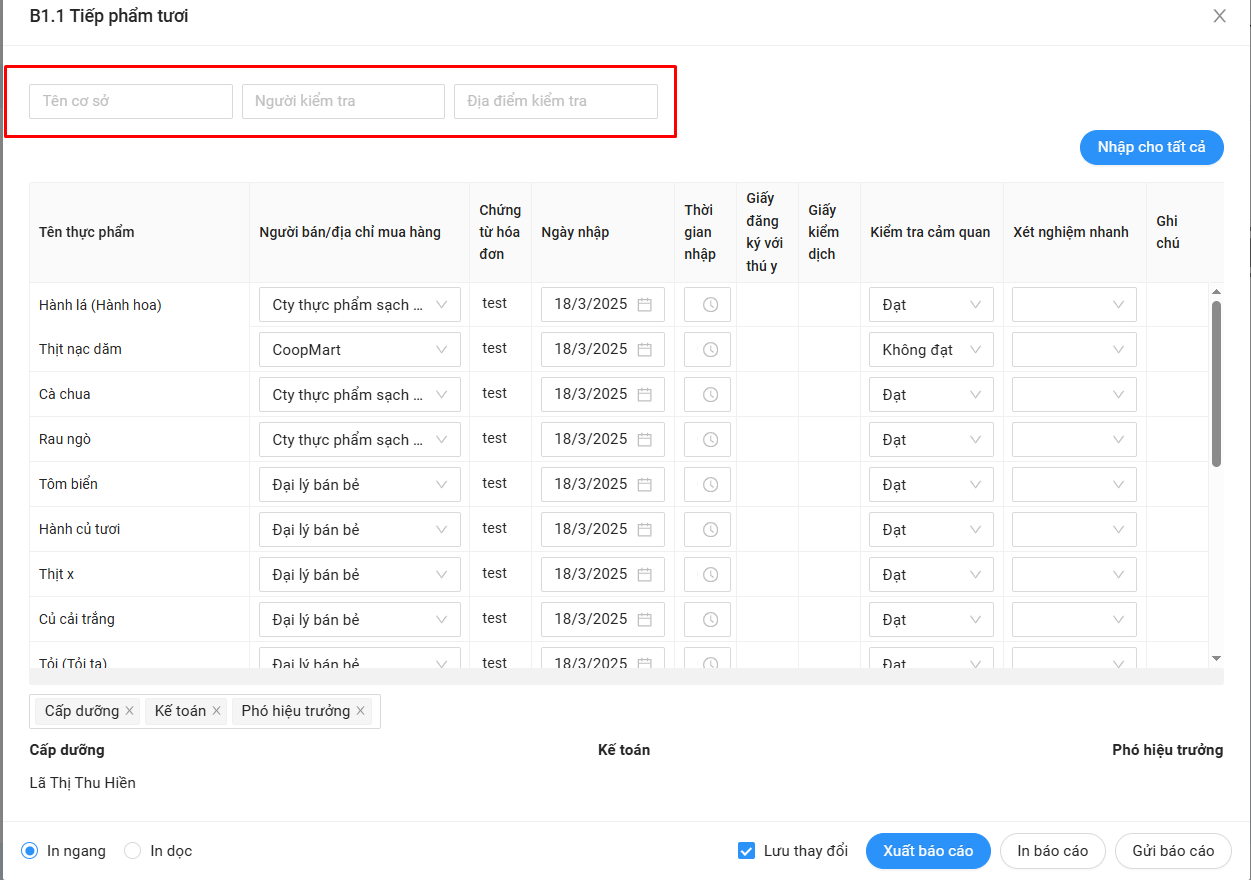
Task: Focus the Tên cơ sở input field
Action: (x=131, y=101)
